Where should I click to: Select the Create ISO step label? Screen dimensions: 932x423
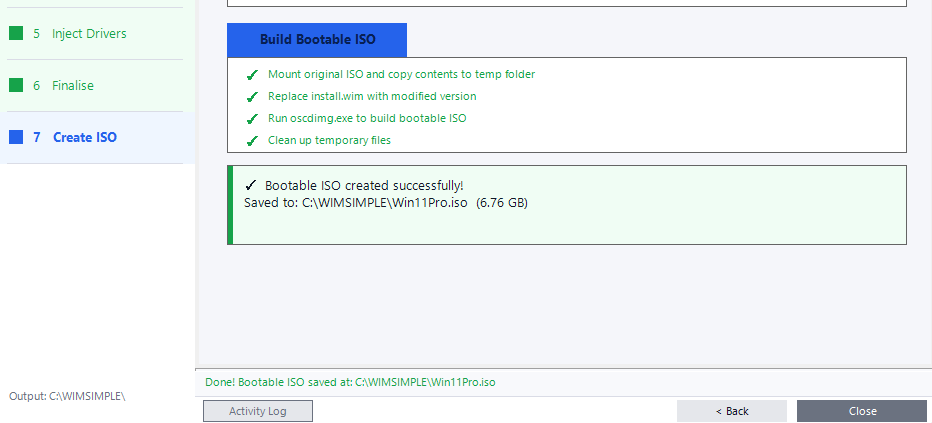click(x=85, y=137)
